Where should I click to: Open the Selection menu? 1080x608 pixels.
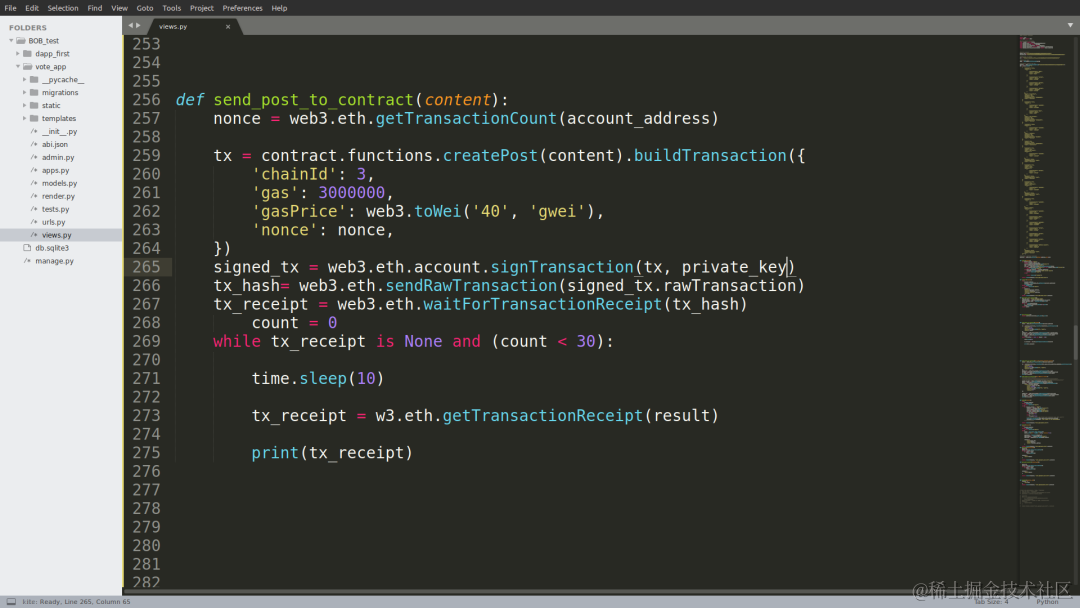(63, 8)
